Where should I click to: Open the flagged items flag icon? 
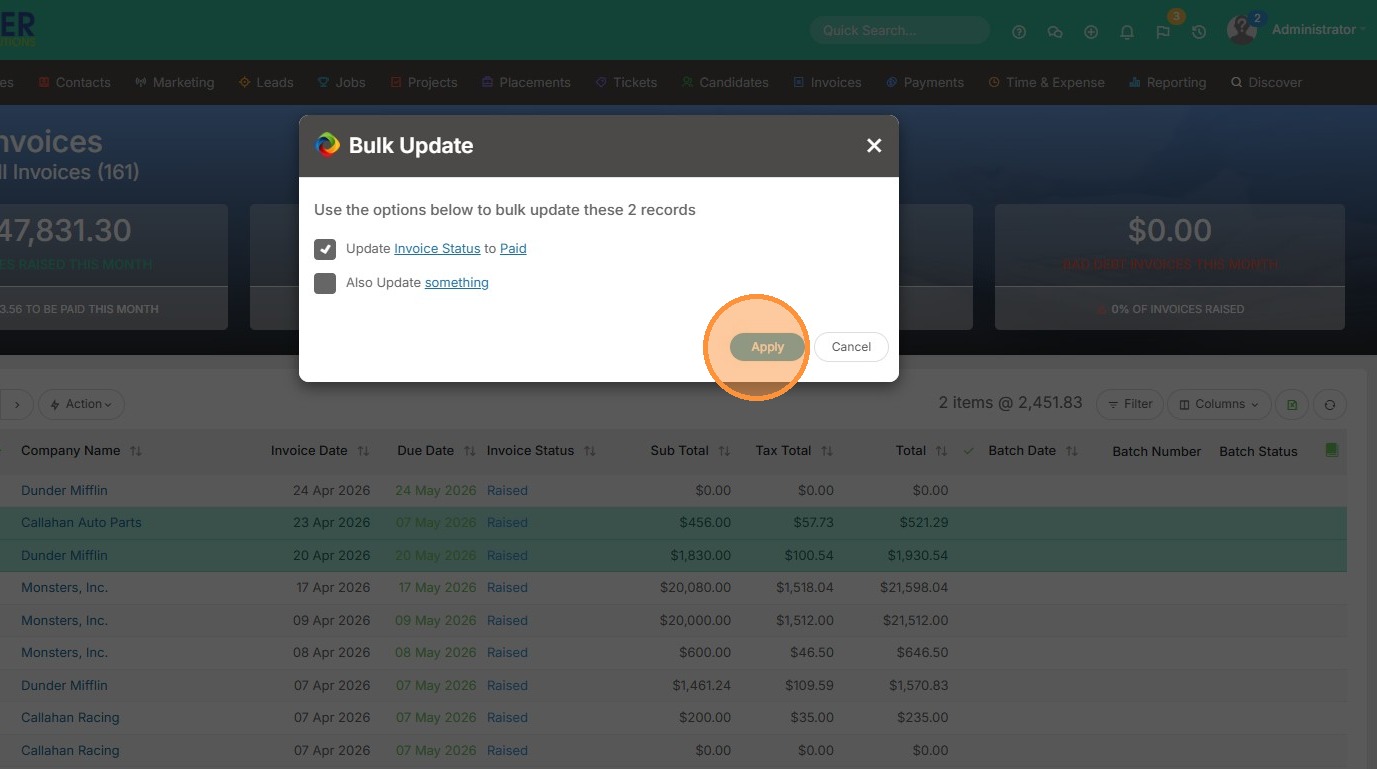click(x=1163, y=32)
